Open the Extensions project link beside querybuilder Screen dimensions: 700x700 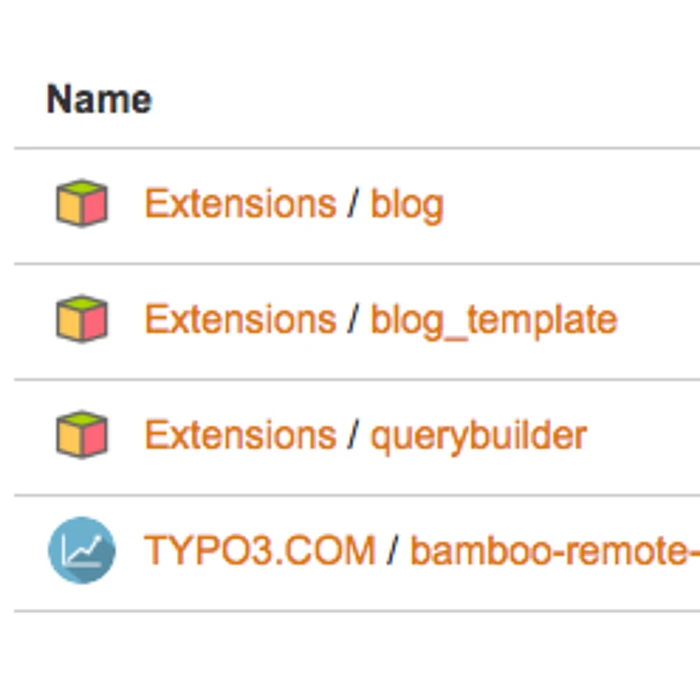240,436
